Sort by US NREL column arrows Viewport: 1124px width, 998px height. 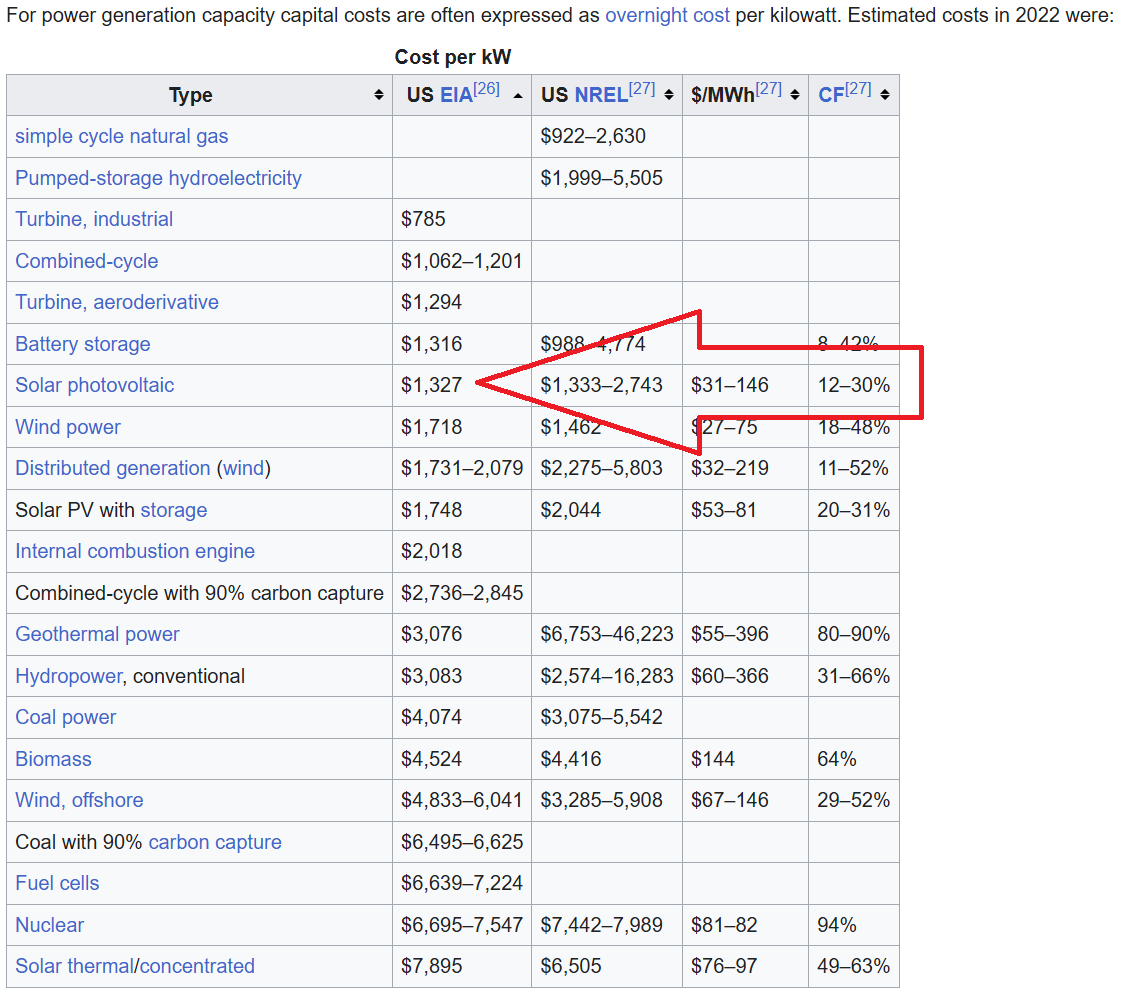click(669, 95)
